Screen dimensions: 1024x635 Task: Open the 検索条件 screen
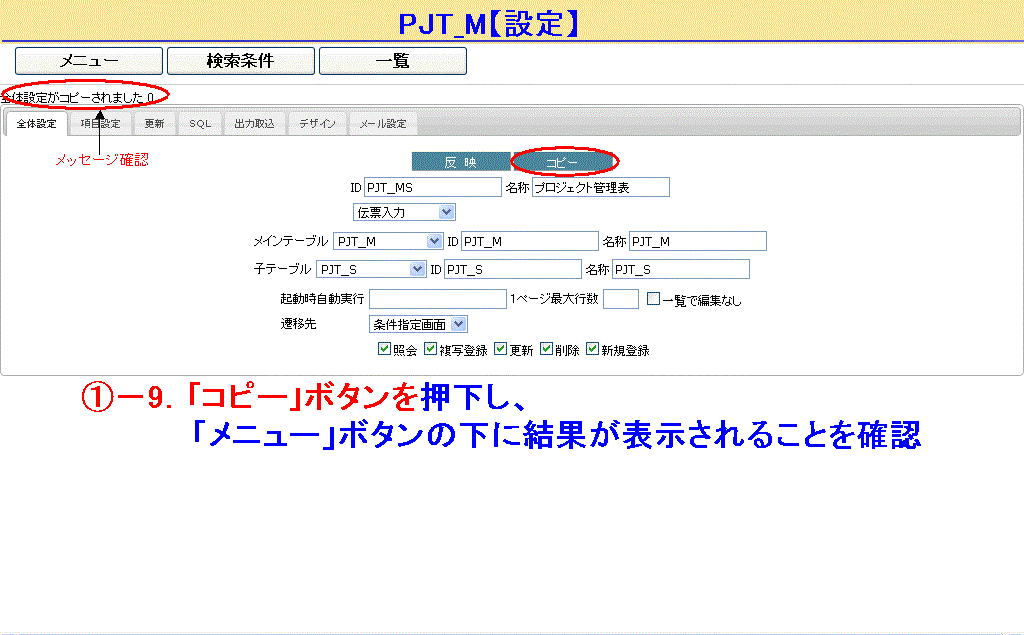pos(240,61)
